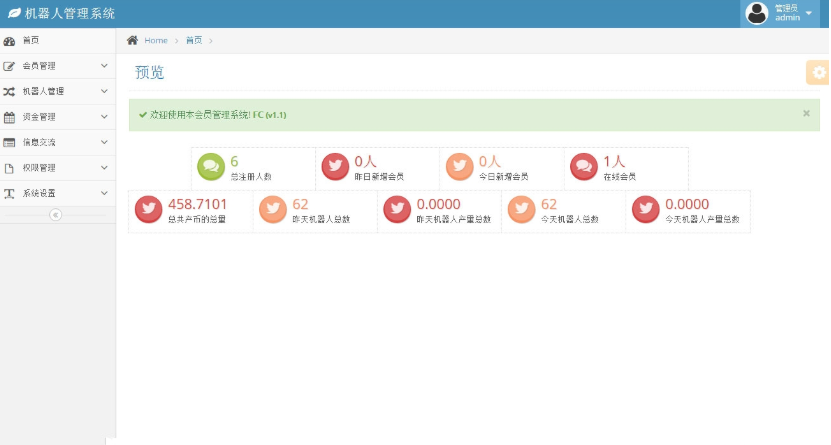Expand the 机器人管理 chevron
The height and width of the screenshot is (445, 831).
[x=104, y=91]
